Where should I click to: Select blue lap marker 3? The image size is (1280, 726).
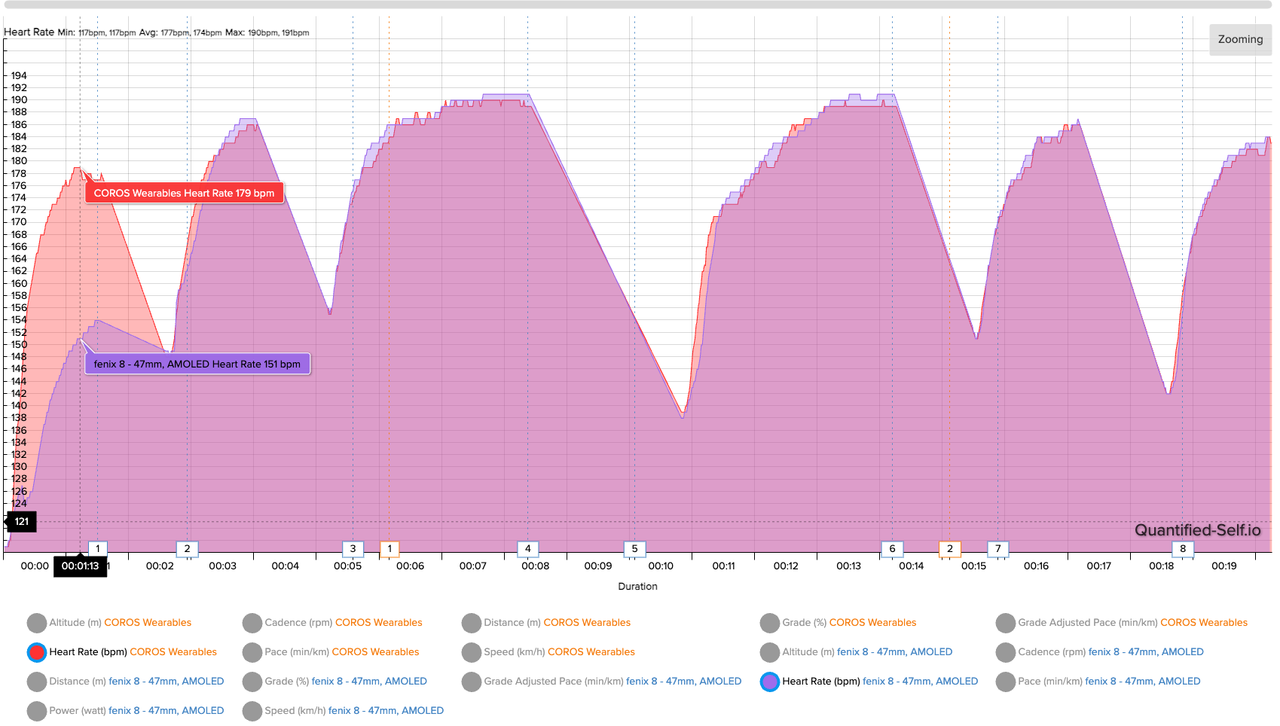point(352,548)
